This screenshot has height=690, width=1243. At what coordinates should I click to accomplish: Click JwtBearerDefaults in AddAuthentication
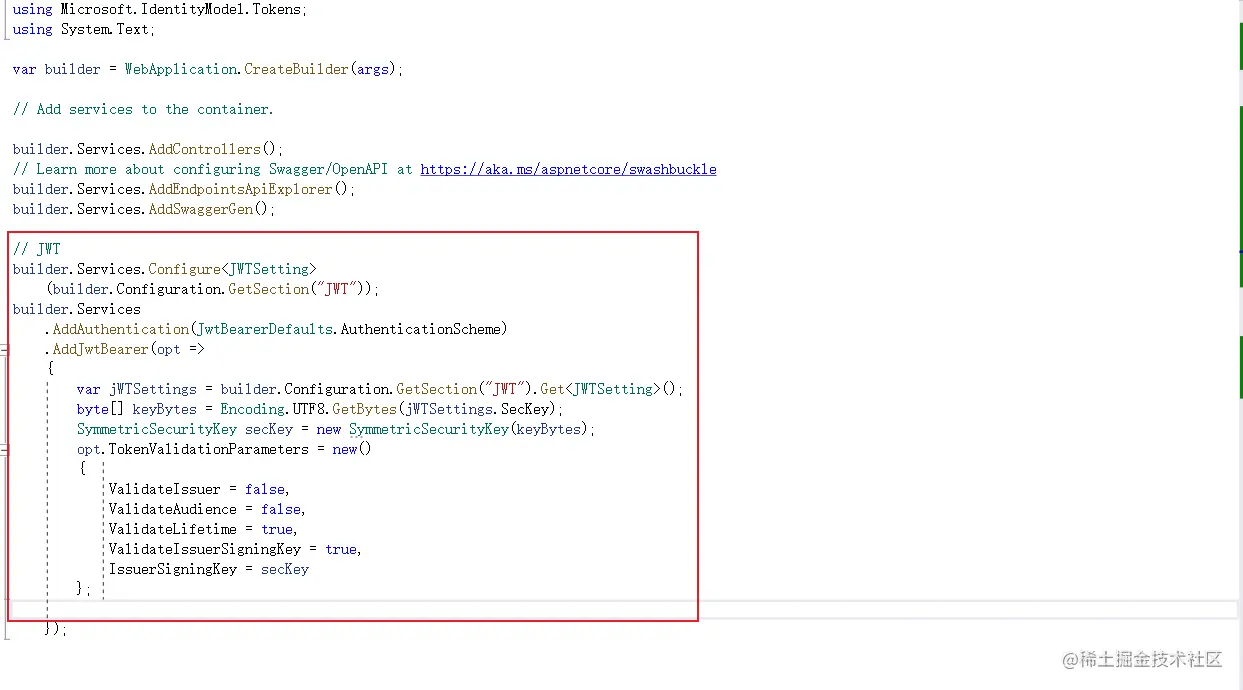pos(264,329)
